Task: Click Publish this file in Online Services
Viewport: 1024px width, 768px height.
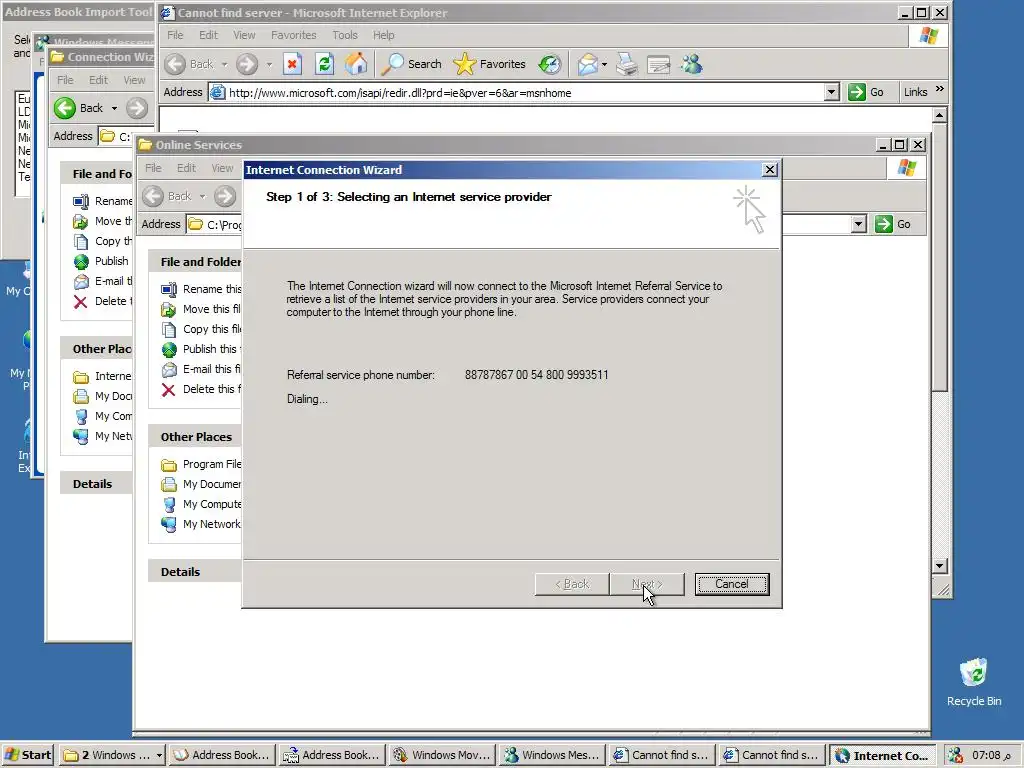Action: [202, 349]
